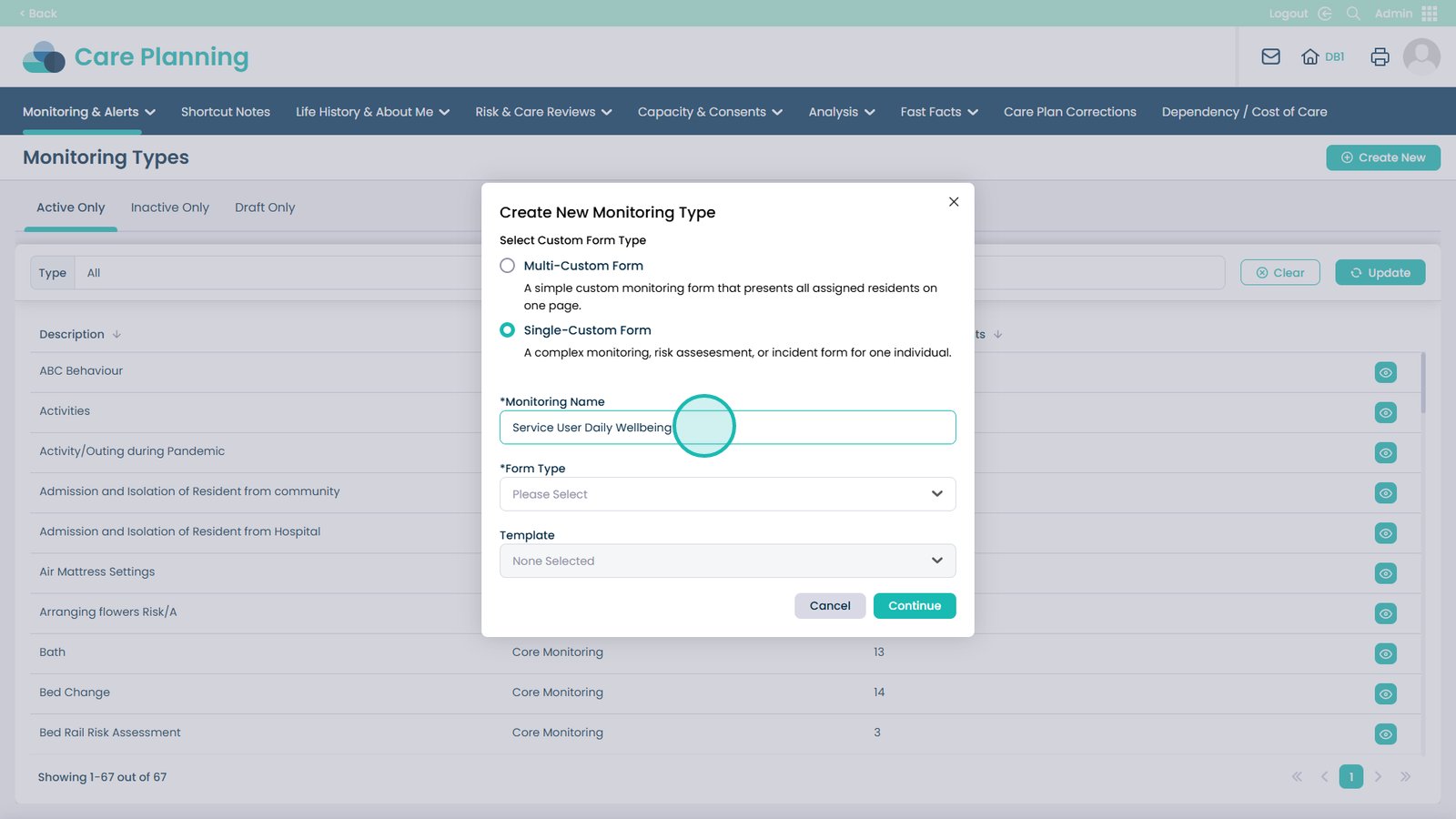This screenshot has height=819, width=1456.
Task: Click the Monitoring Name text field
Action: 819,428
